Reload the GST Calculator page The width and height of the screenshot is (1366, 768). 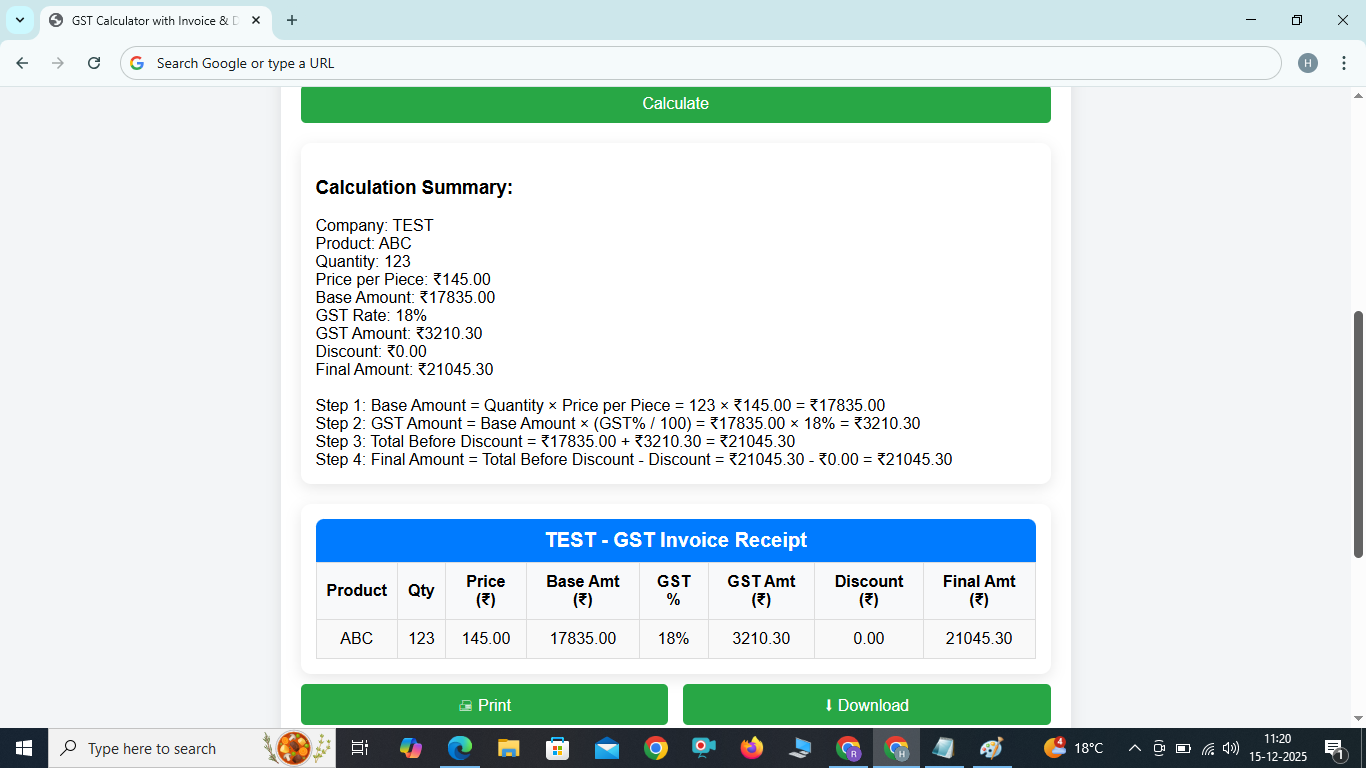click(x=93, y=62)
